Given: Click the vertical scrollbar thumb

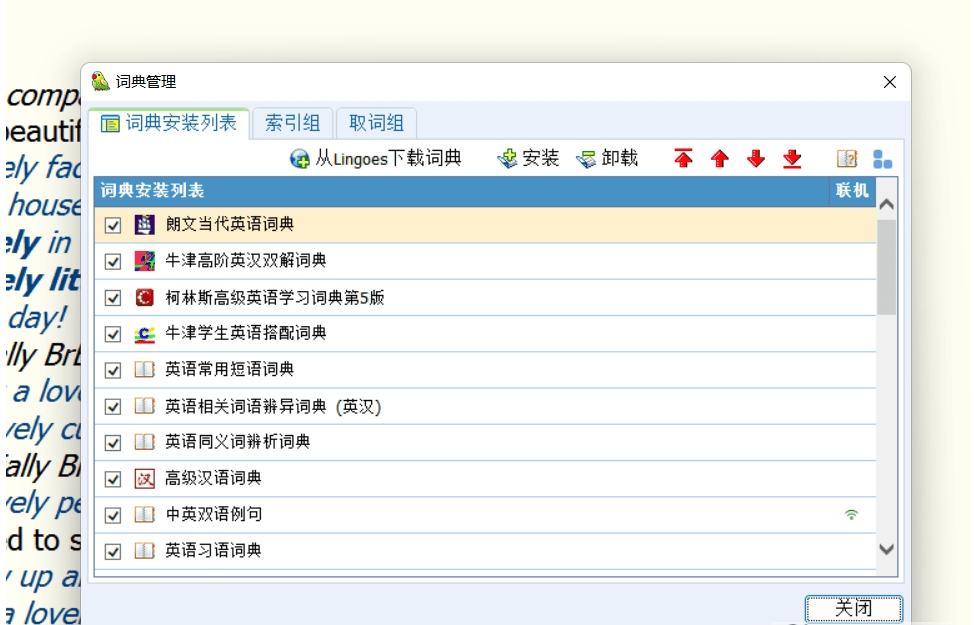Looking at the screenshot, I should [886, 267].
